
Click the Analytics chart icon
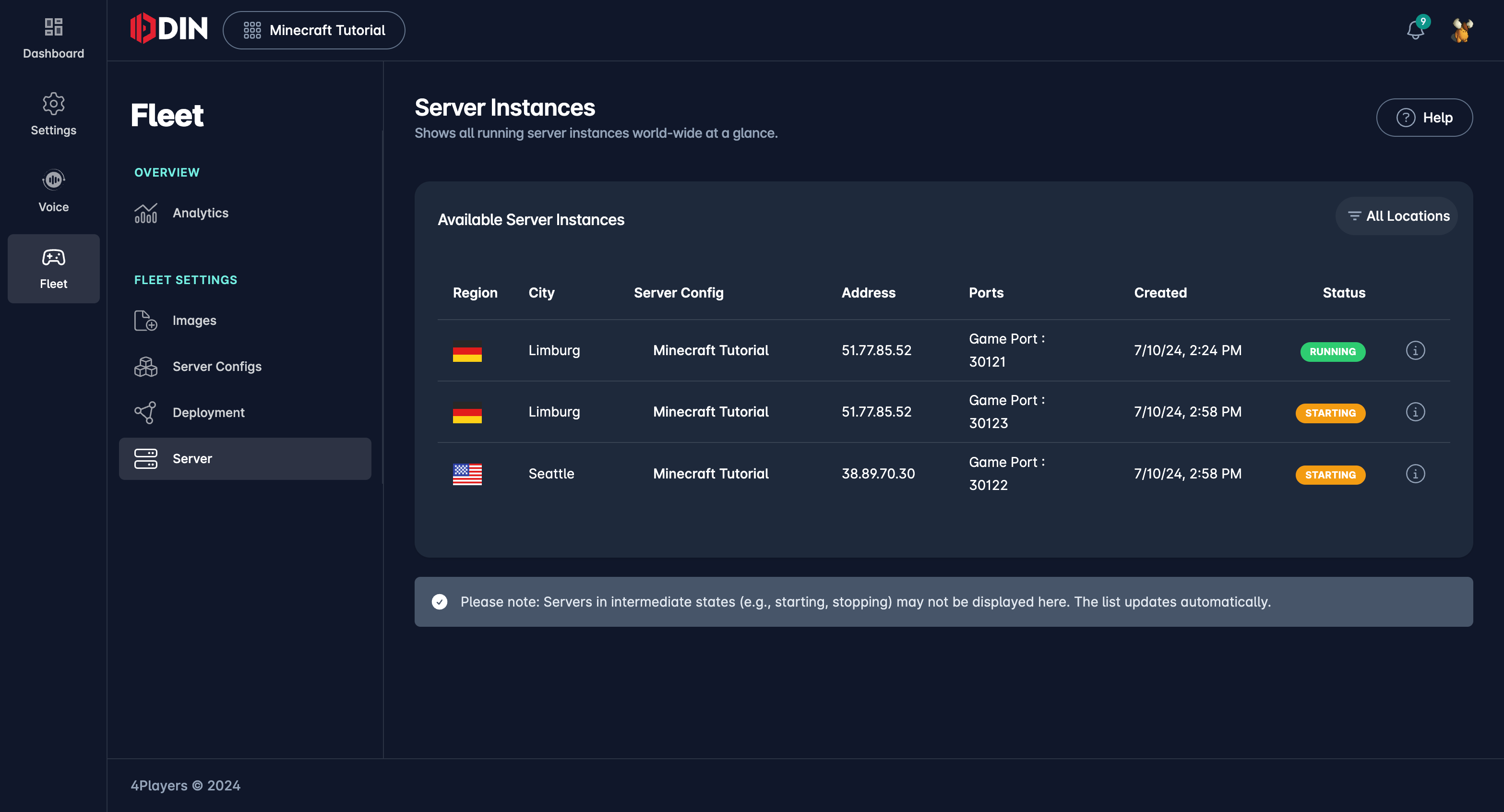coord(146,213)
